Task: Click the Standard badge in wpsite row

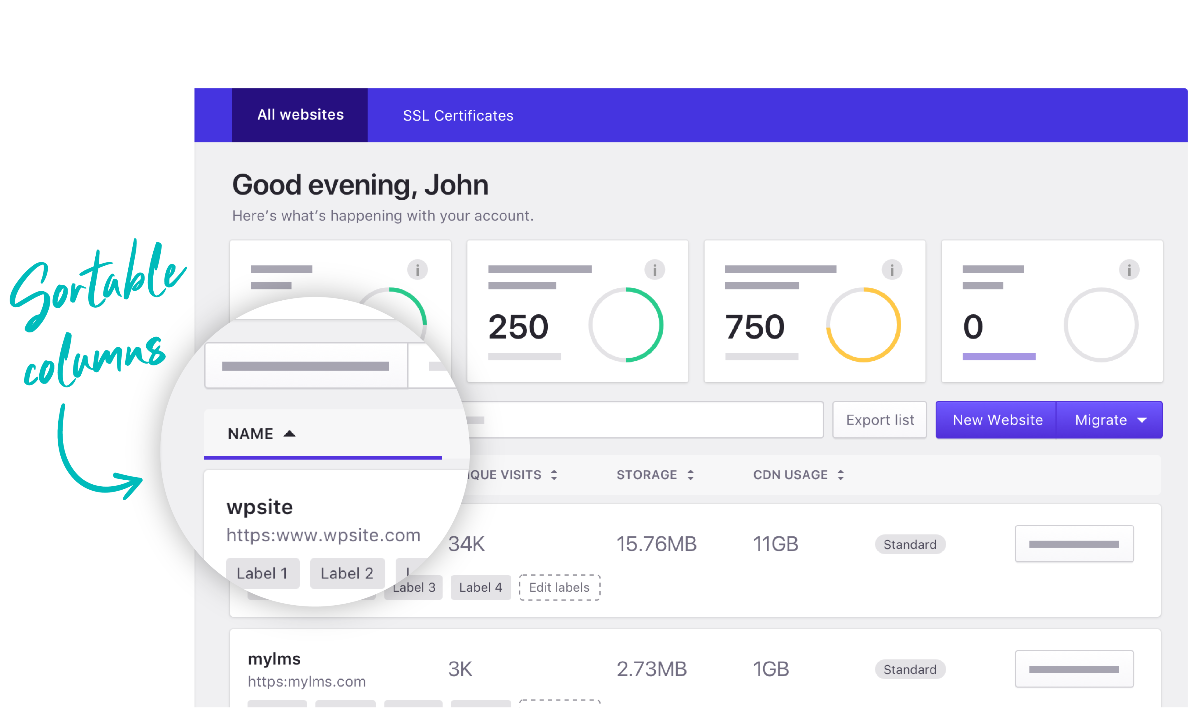Action: tap(910, 545)
